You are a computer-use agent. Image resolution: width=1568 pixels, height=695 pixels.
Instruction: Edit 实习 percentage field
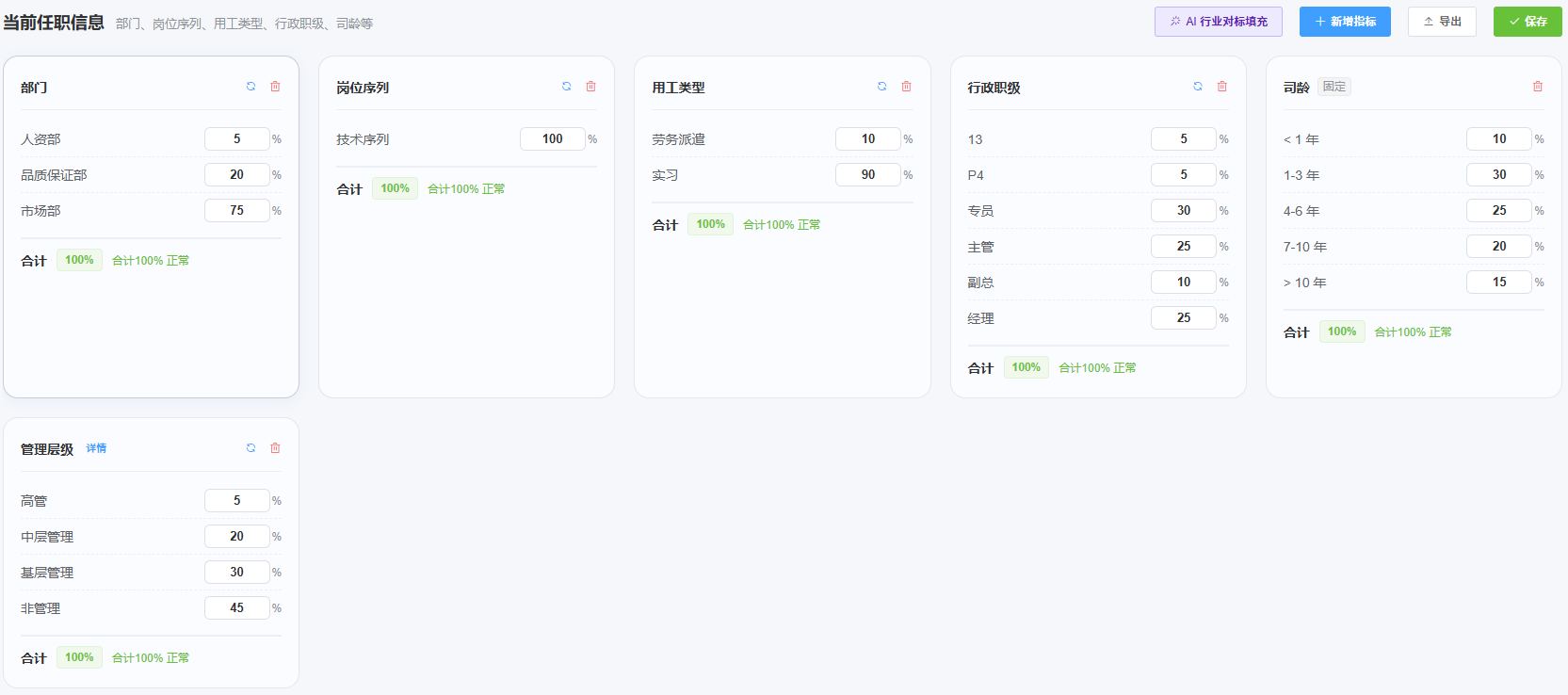tap(868, 175)
